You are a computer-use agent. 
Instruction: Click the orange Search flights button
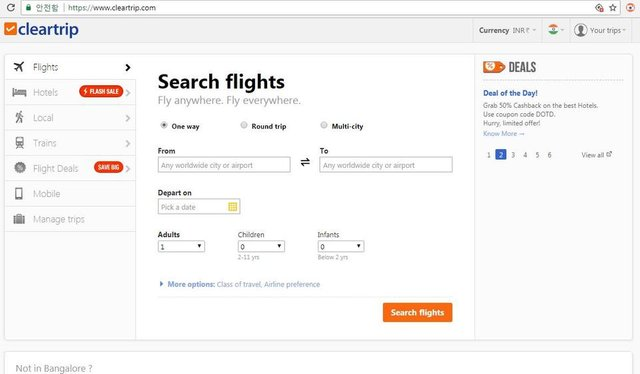click(x=418, y=312)
